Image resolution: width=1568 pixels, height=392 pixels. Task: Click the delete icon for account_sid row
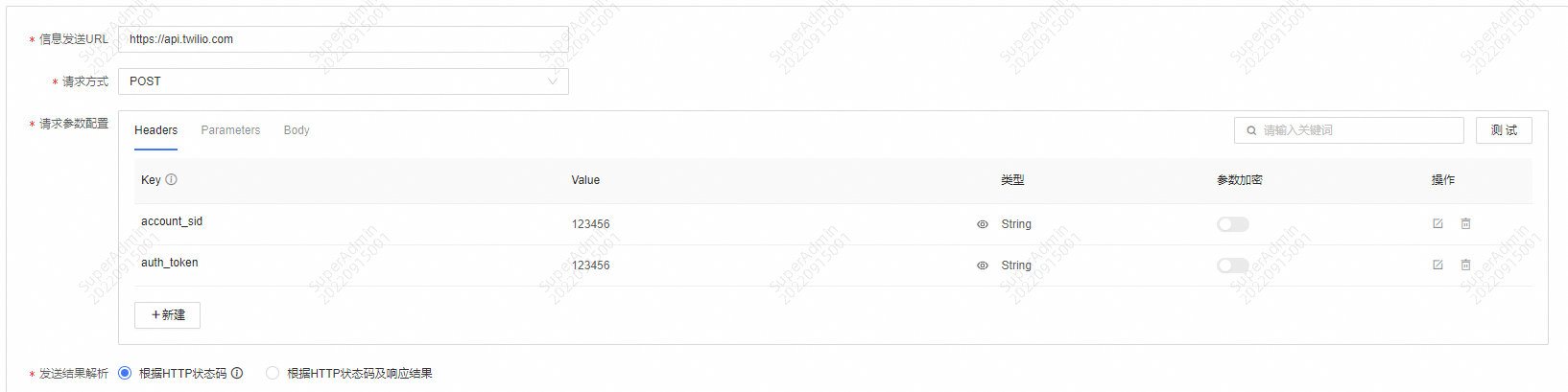pyautogui.click(x=1465, y=223)
